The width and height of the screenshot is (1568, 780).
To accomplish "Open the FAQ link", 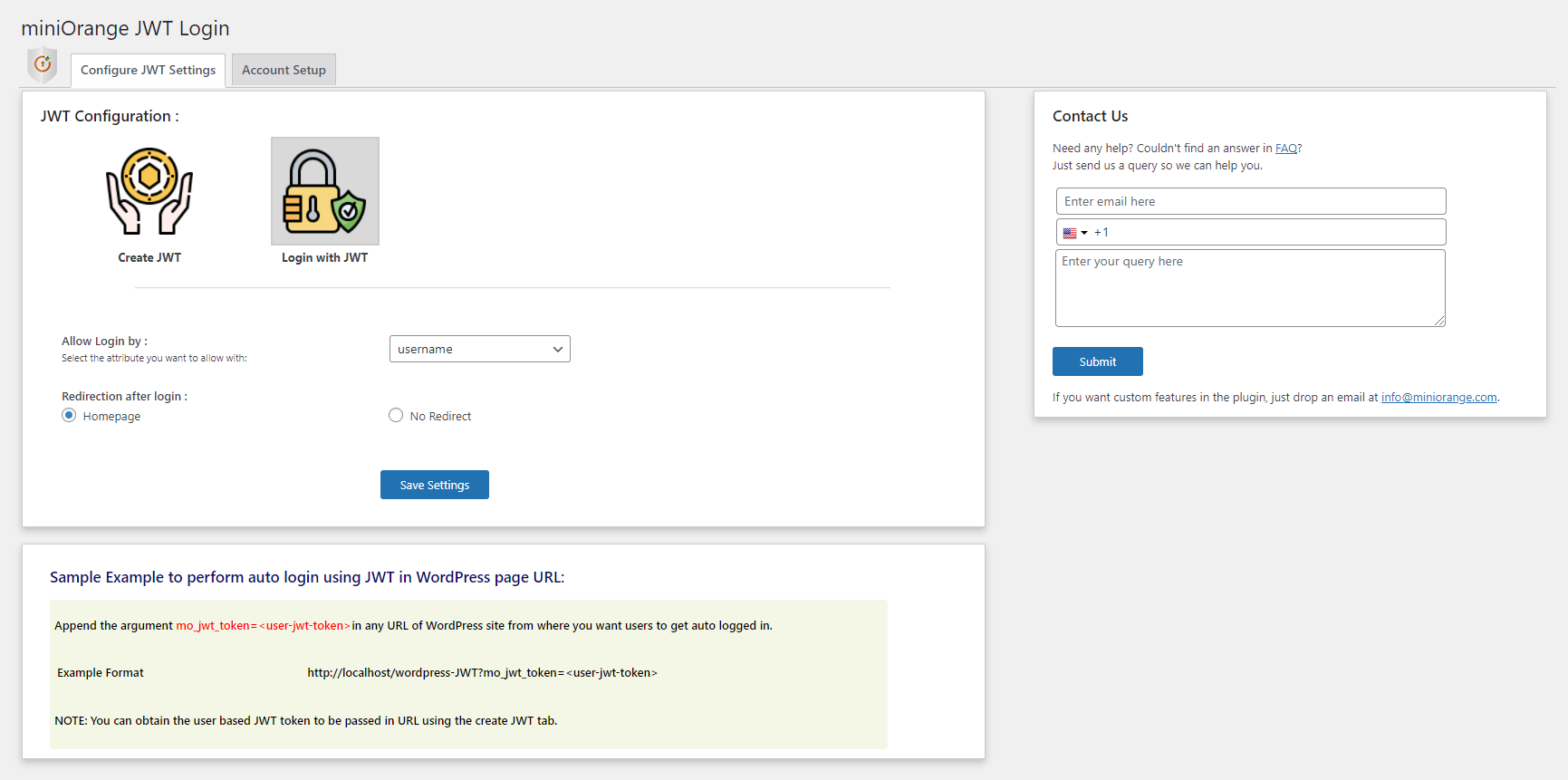I will 1286,149.
